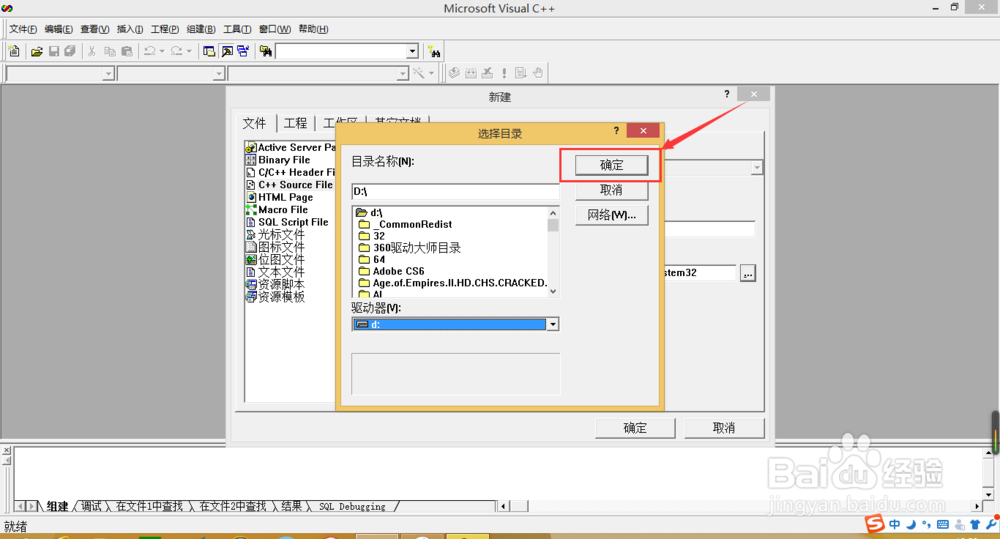This screenshot has width=1000, height=539.
Task: Click the Open file folder icon
Action: pyautogui.click(x=37, y=51)
